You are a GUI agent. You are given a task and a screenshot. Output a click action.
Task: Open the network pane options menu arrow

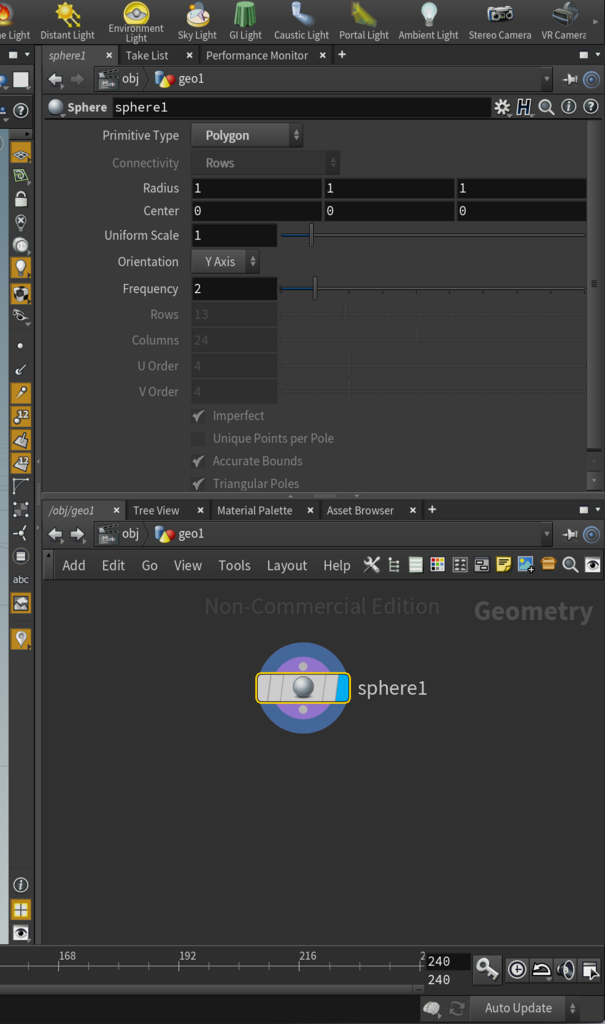click(597, 509)
